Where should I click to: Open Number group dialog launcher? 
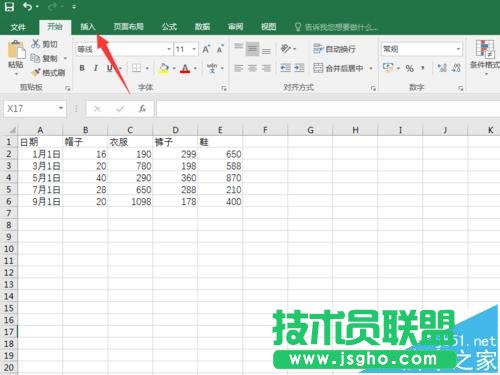461,88
